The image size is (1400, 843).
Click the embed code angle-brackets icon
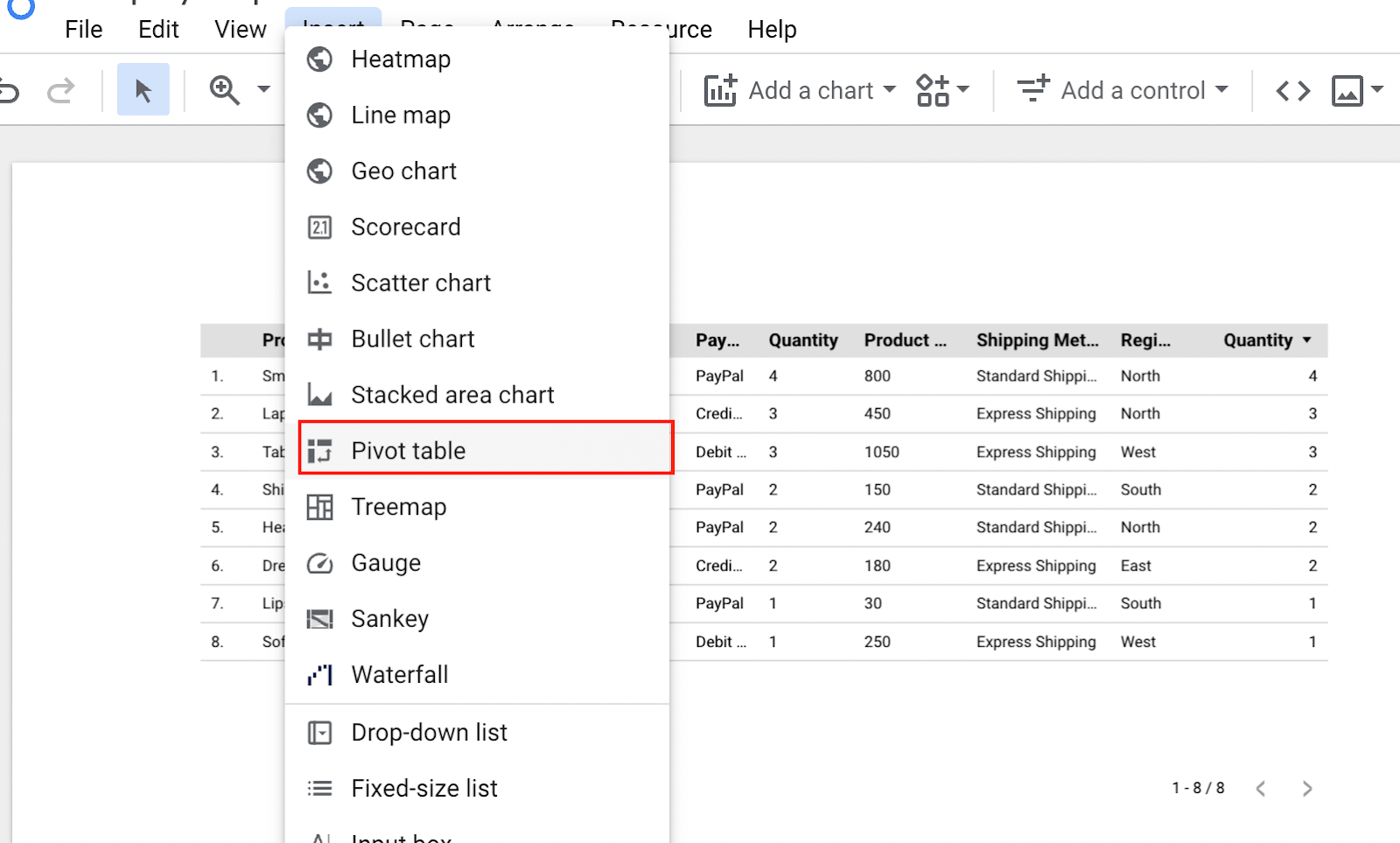point(1292,89)
